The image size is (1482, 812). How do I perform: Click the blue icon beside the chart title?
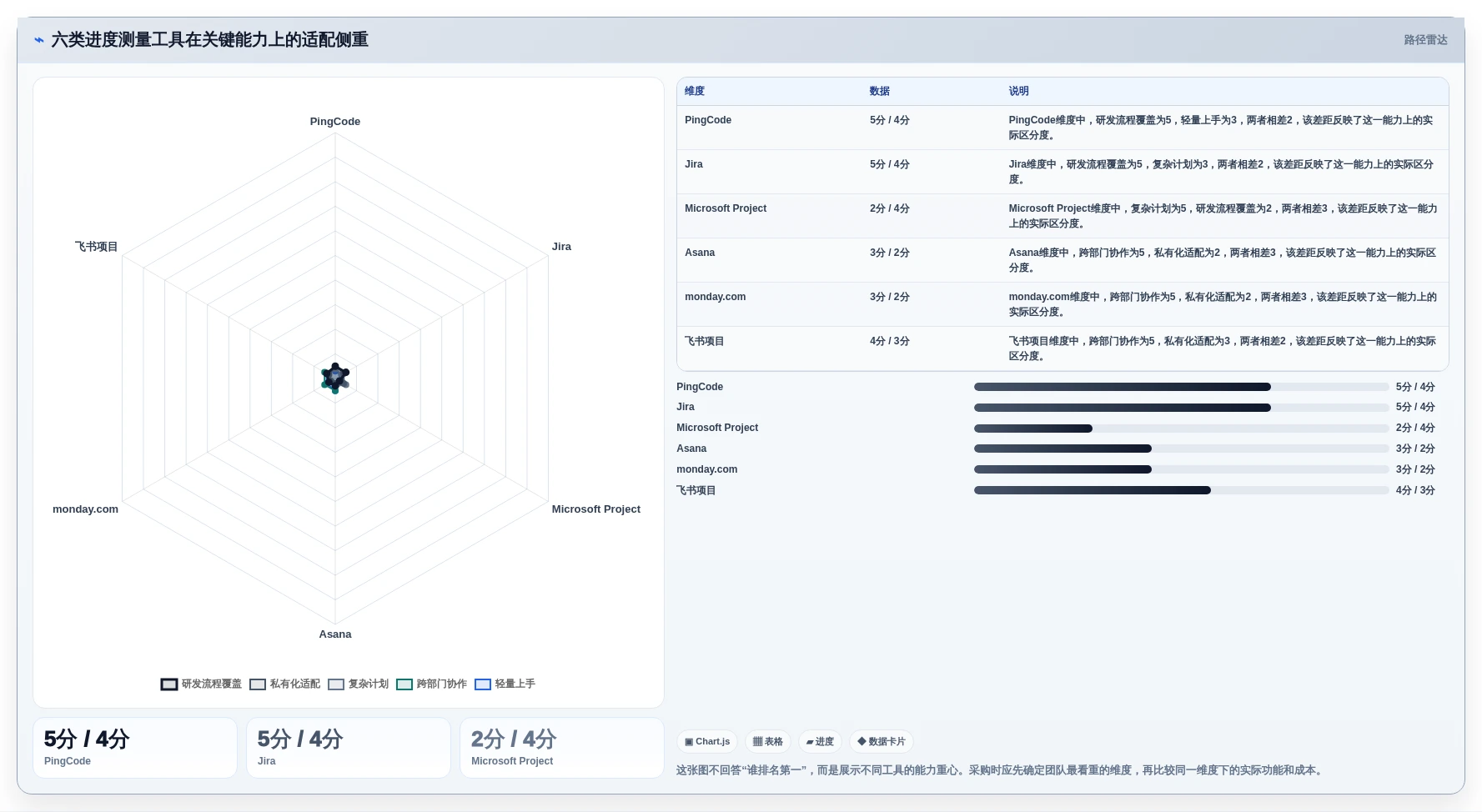point(39,40)
